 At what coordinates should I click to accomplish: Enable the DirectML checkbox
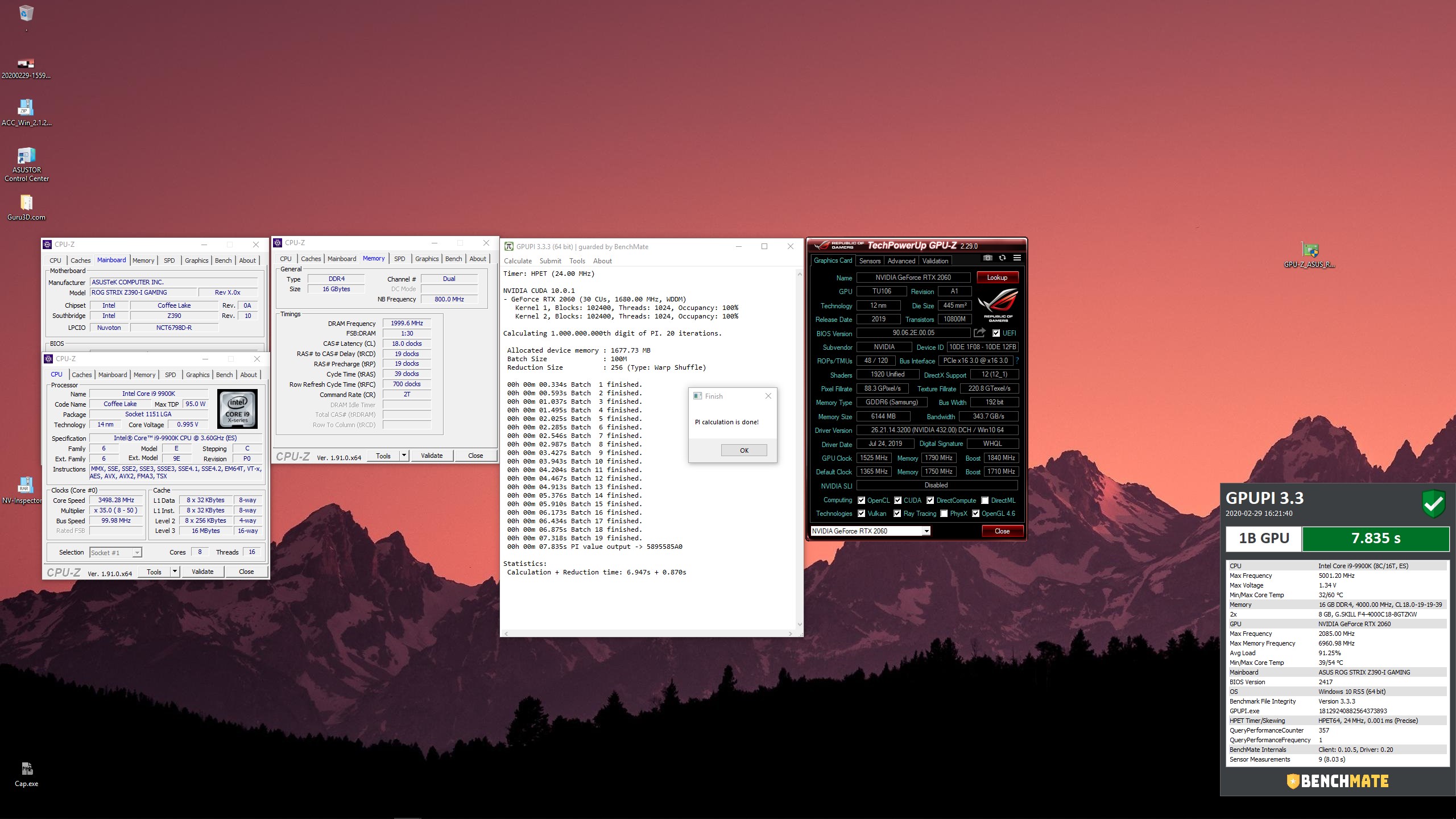(985, 500)
